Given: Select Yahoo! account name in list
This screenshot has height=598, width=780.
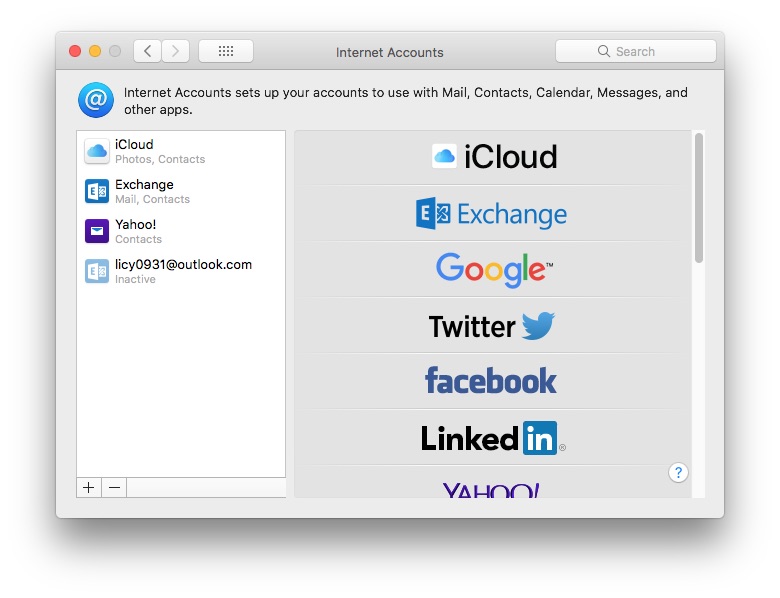Looking at the screenshot, I should 135,224.
